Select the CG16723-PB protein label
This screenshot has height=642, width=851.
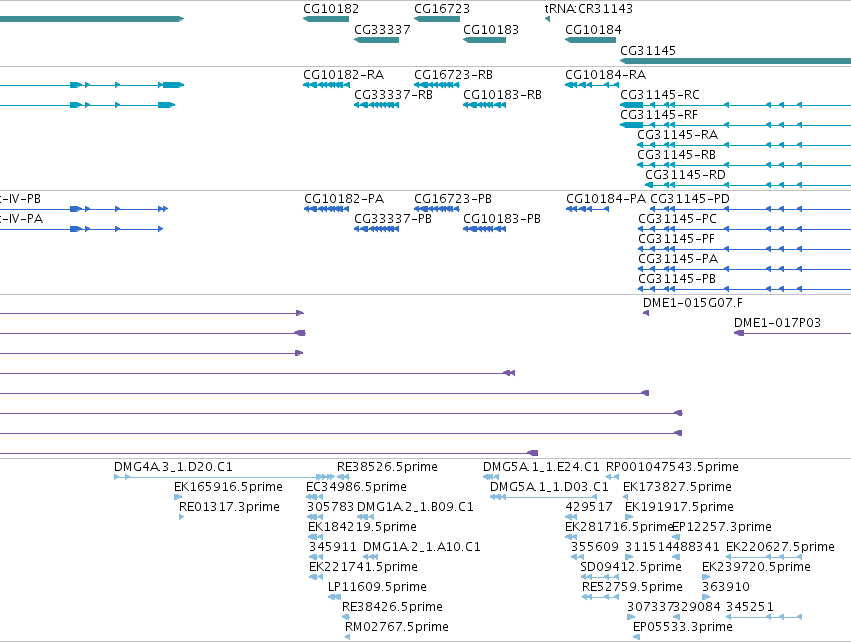pyautogui.click(x=453, y=199)
